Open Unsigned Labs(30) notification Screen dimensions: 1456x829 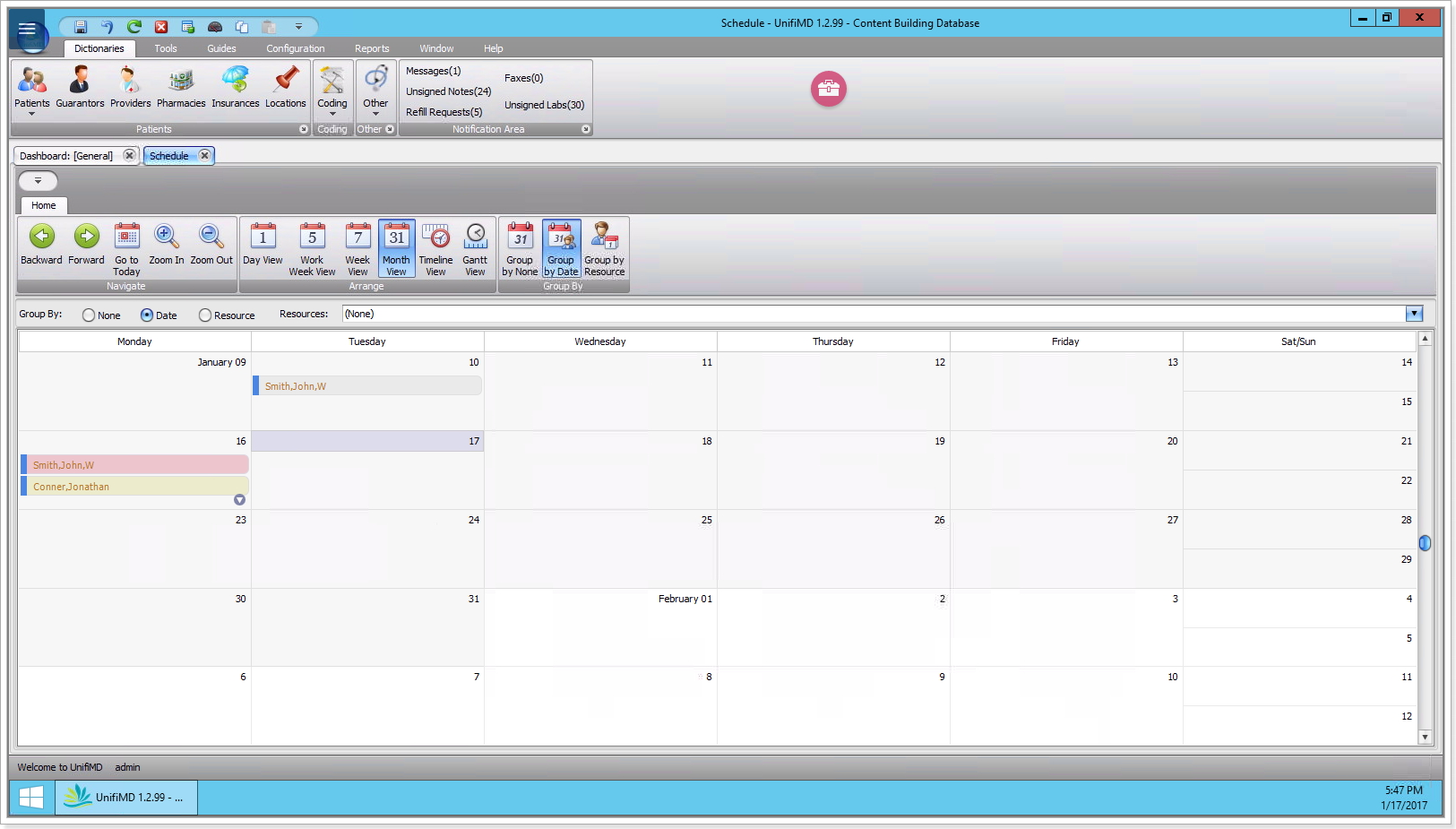[544, 105]
